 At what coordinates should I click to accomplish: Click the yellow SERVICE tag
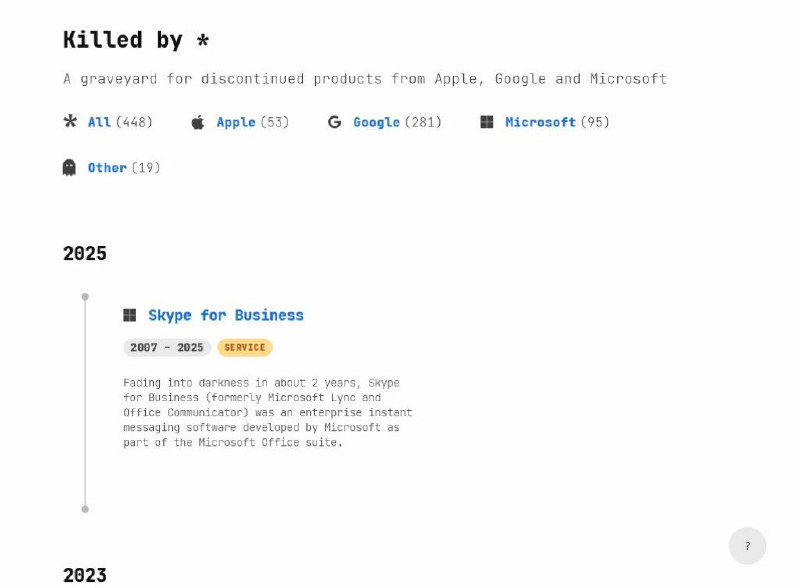coord(245,348)
